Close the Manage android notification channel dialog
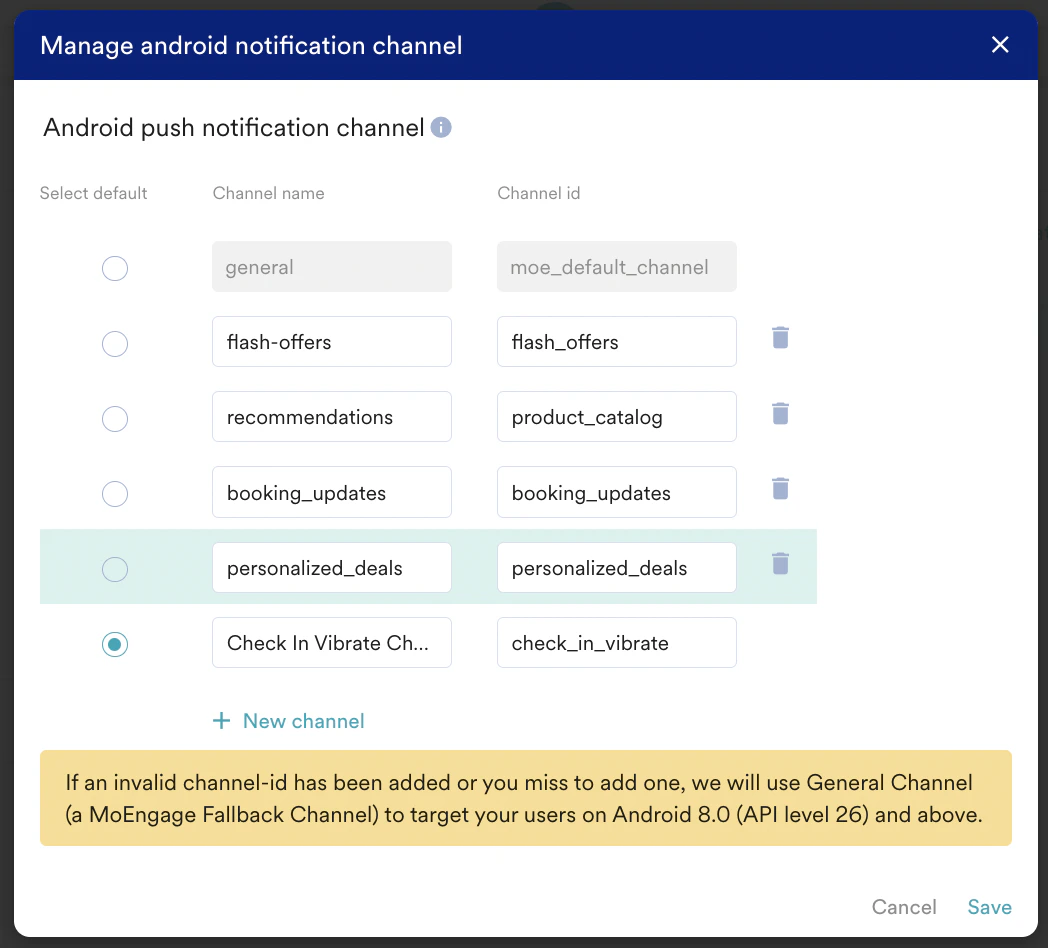Screen dimensions: 1048x948 [x=999, y=45]
